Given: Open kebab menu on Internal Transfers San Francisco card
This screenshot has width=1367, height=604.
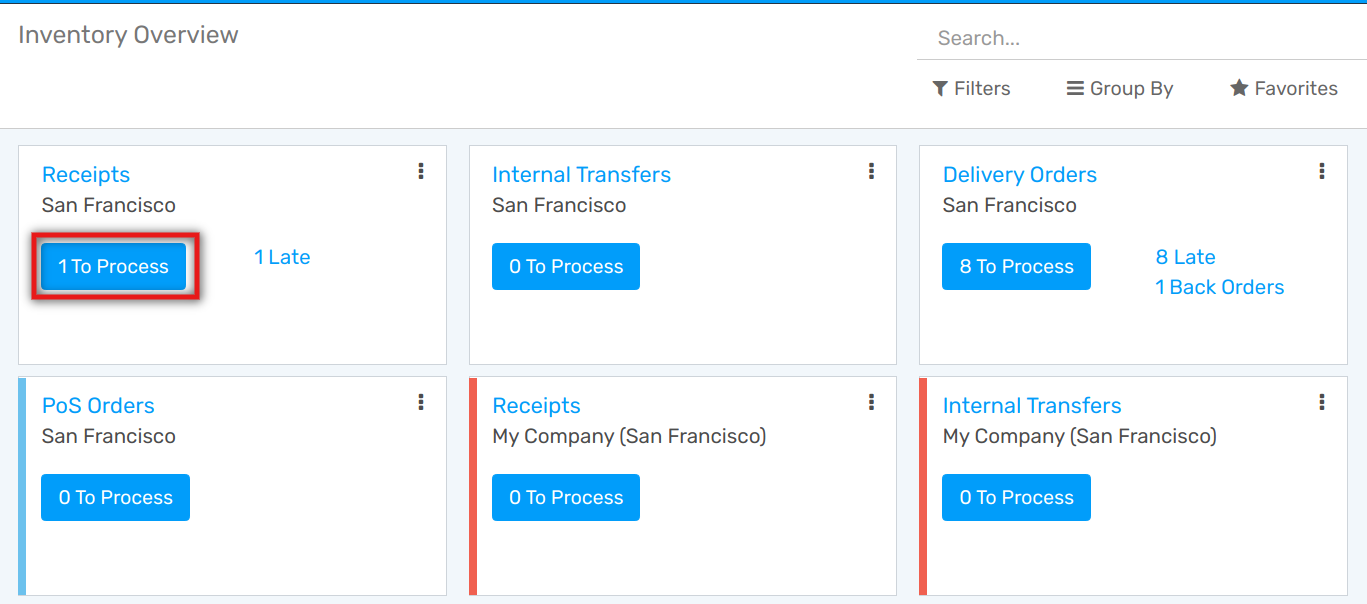Looking at the screenshot, I should click(871, 172).
